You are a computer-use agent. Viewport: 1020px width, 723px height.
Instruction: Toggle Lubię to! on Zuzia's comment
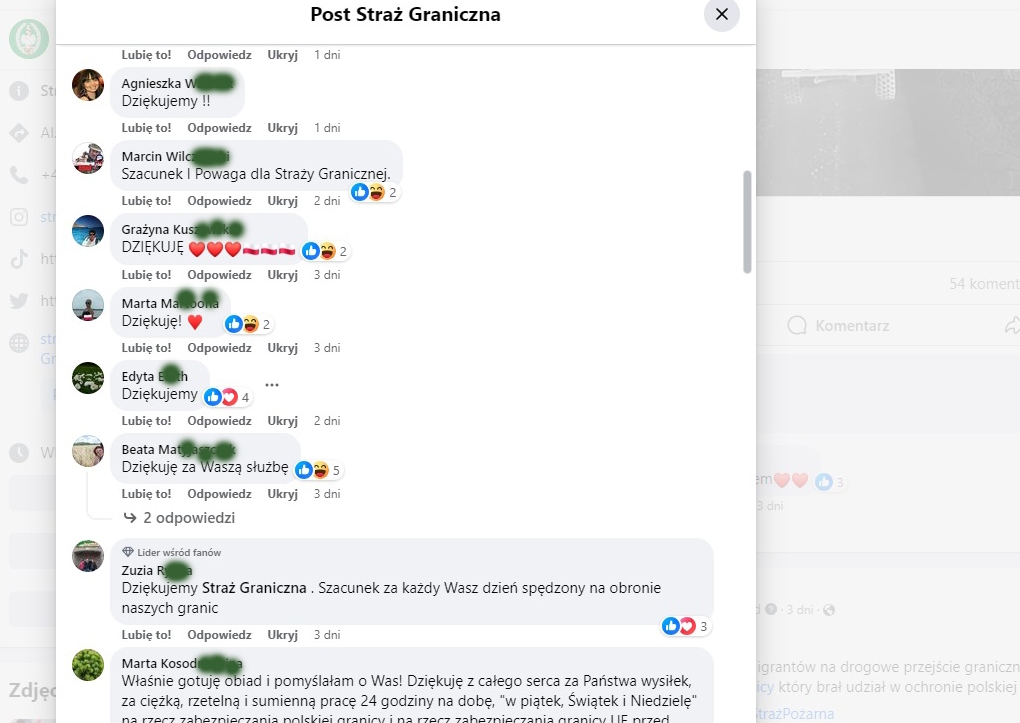146,635
